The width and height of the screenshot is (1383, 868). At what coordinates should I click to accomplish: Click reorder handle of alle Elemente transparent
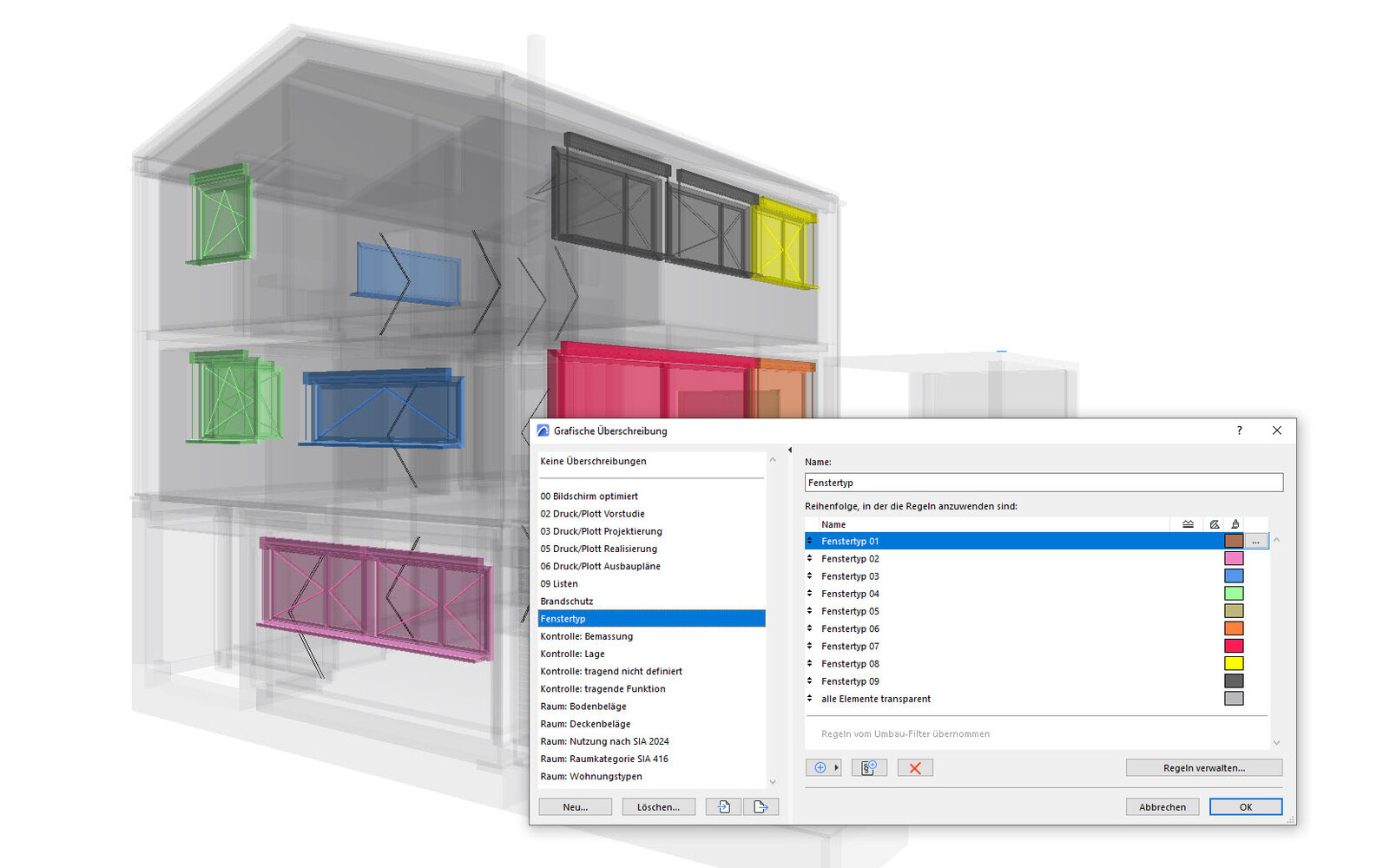click(810, 699)
